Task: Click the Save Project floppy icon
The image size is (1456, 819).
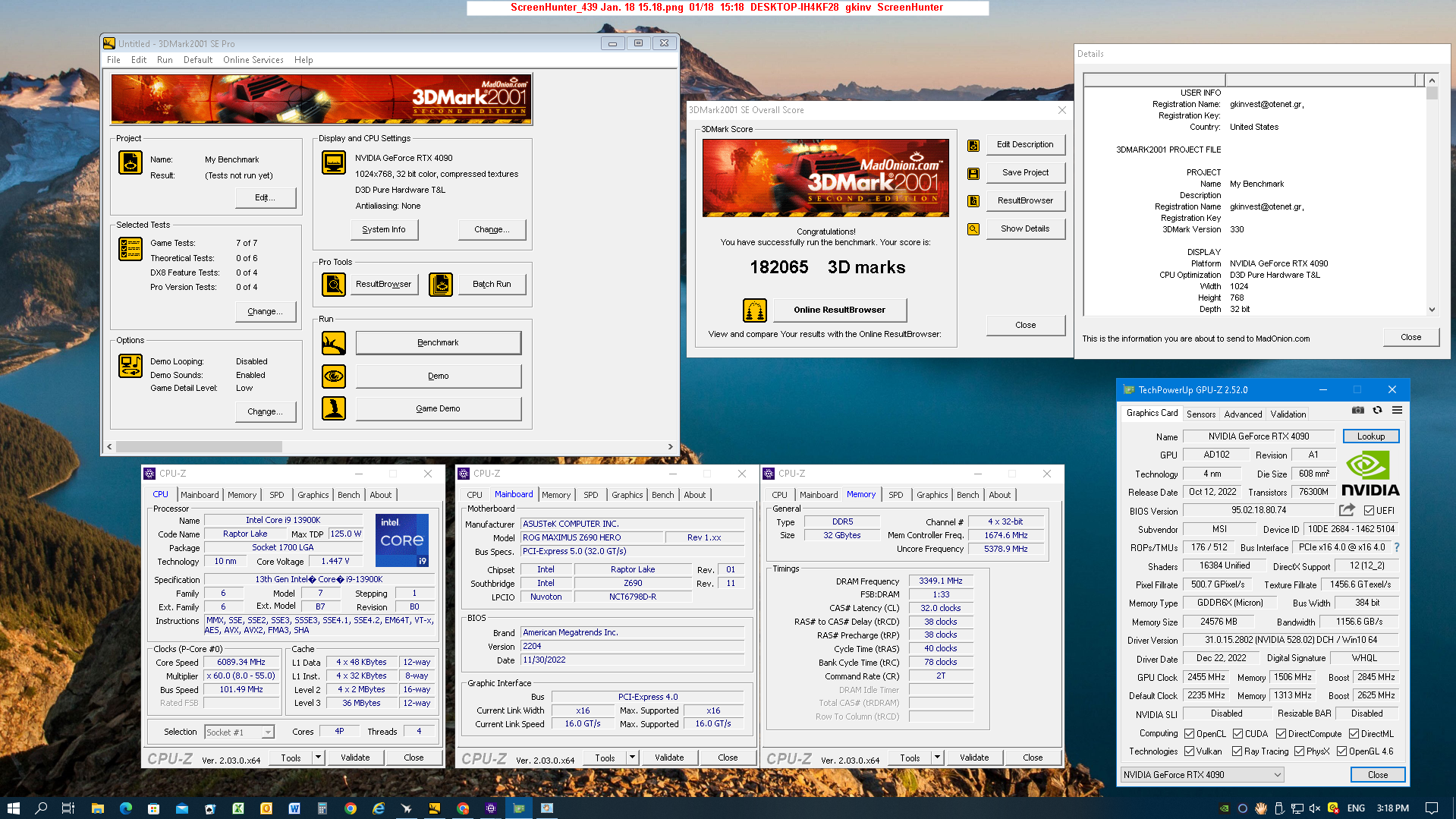Action: 973,173
